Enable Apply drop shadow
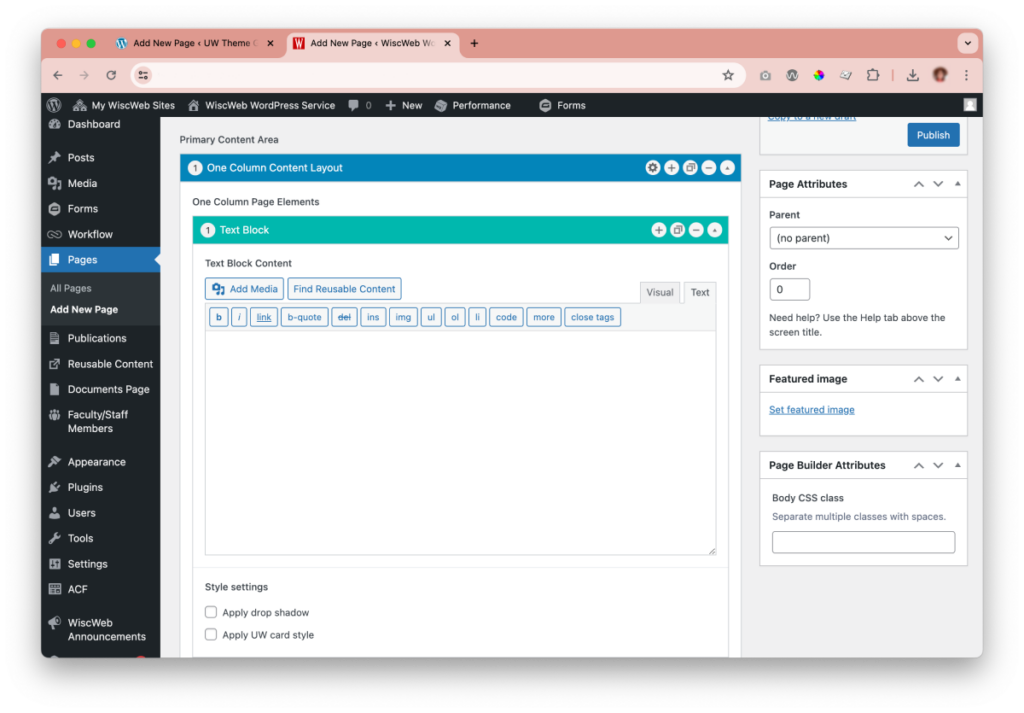This screenshot has height=713, width=1024. [210, 611]
